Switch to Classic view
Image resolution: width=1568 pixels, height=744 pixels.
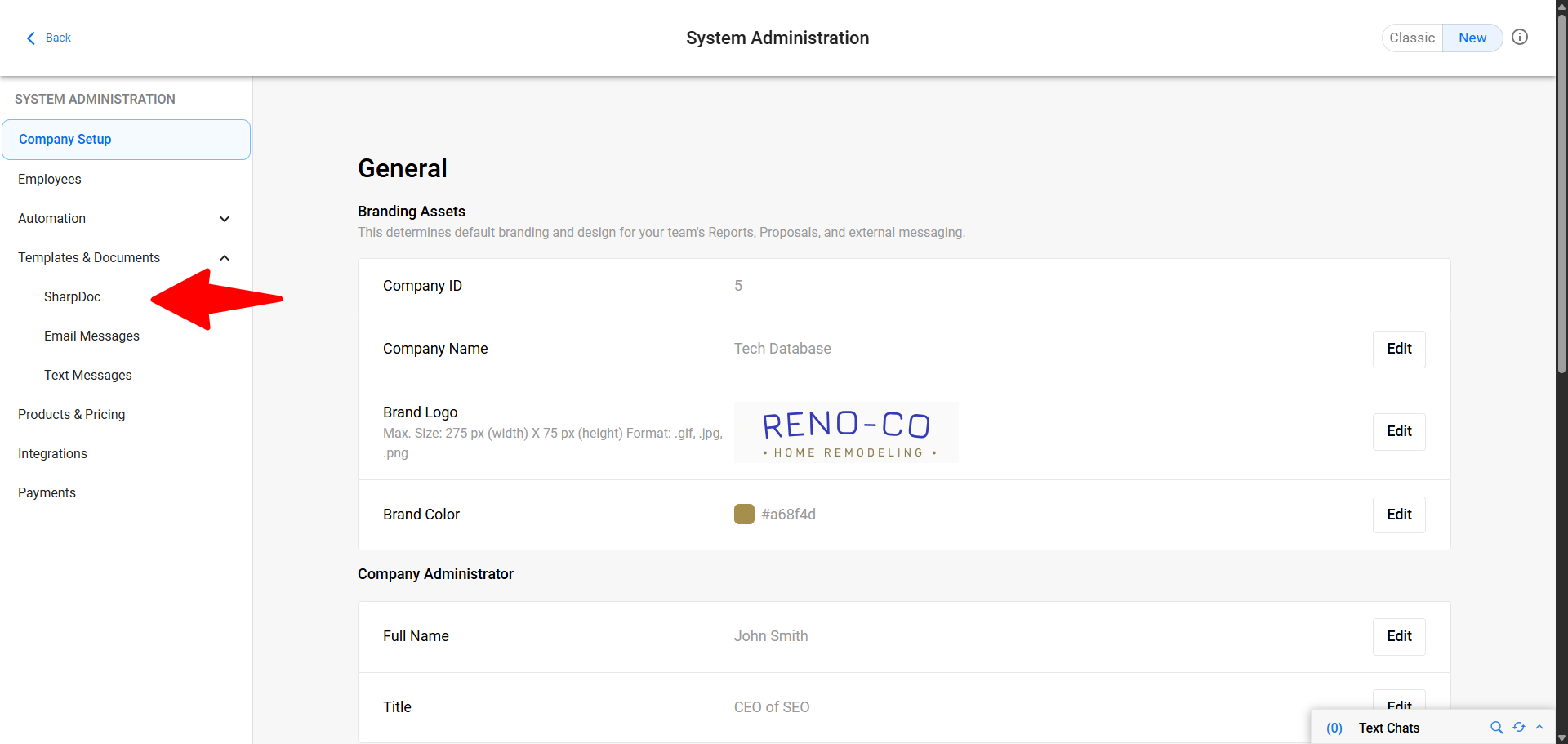1412,38
